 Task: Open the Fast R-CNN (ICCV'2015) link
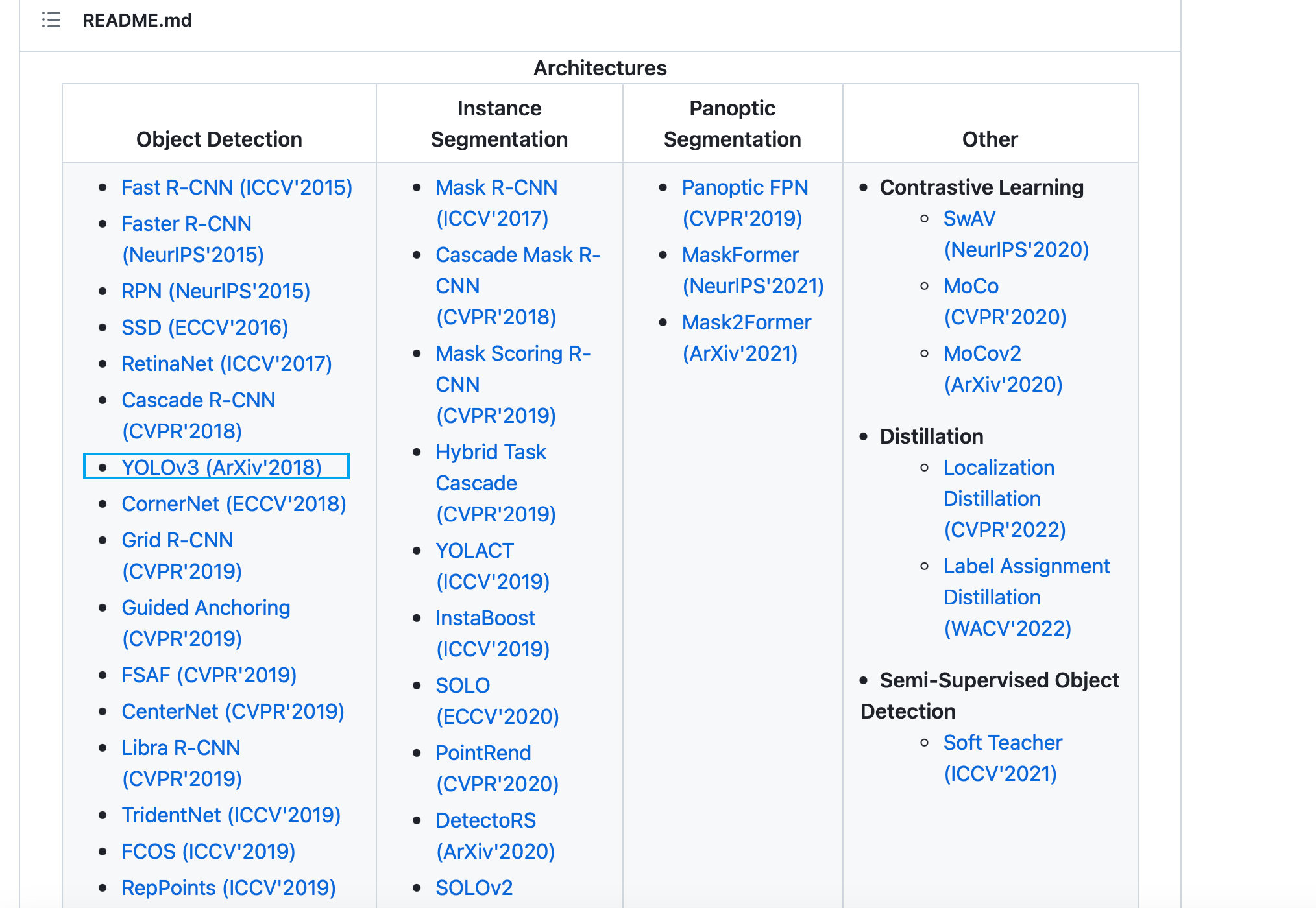(x=236, y=187)
